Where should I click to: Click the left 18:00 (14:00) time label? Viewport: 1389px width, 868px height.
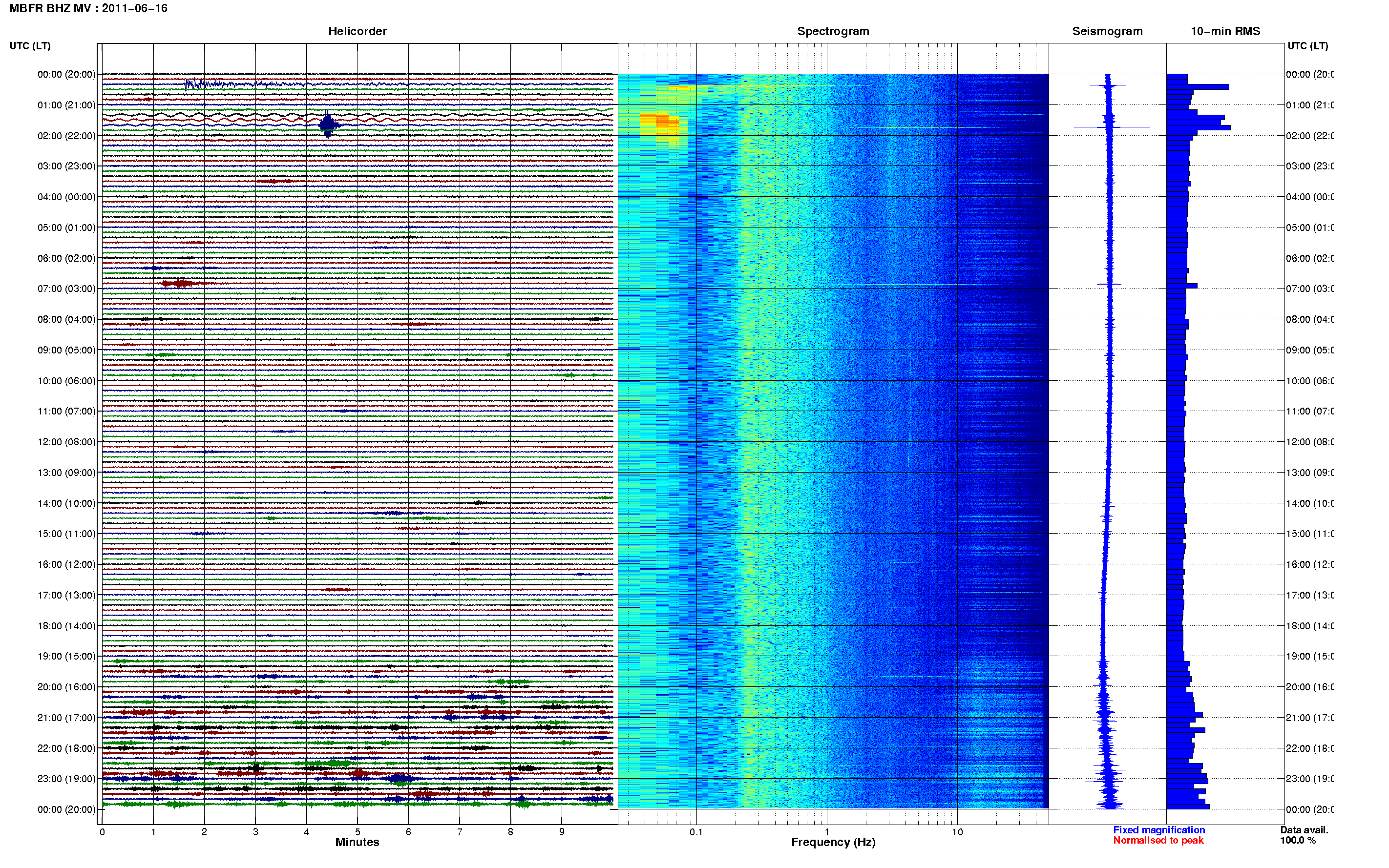coord(66,626)
